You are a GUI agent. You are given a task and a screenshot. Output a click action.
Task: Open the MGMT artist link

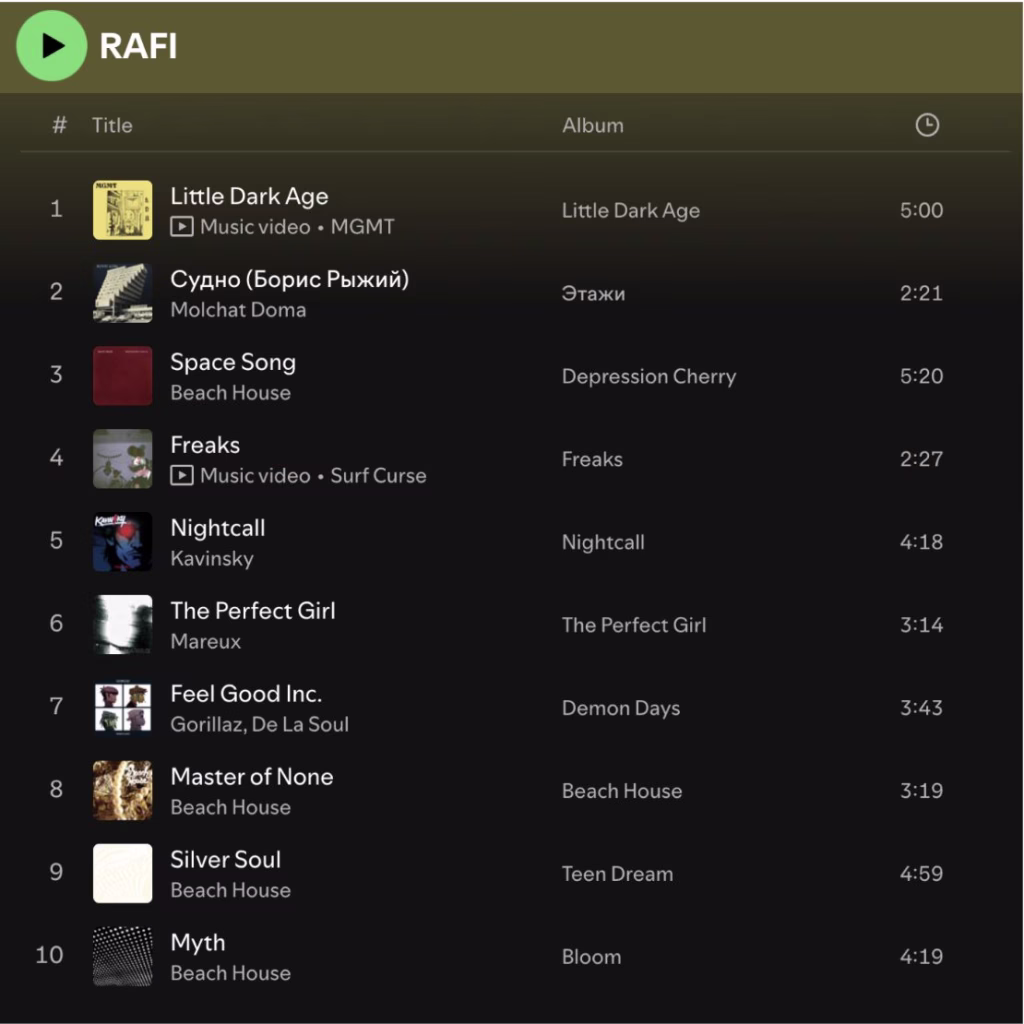pos(362,227)
